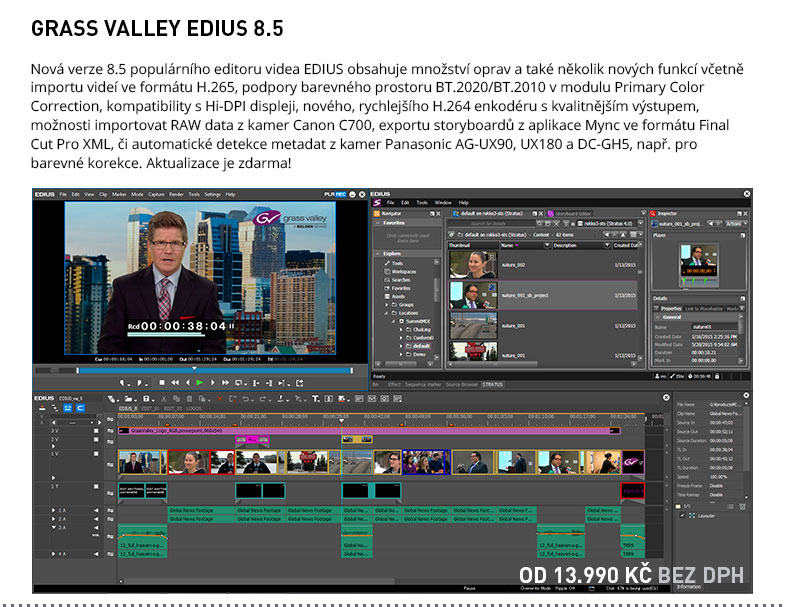Click the timeline playhead cursor marker
Image resolution: width=785 pixels, height=607 pixels.
pyautogui.click(x=342, y=420)
